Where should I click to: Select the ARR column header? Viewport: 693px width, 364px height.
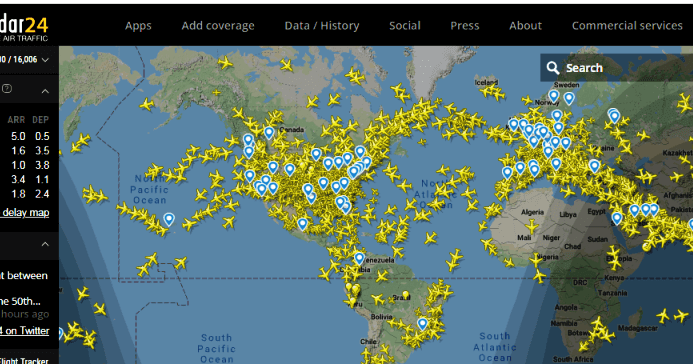16,120
